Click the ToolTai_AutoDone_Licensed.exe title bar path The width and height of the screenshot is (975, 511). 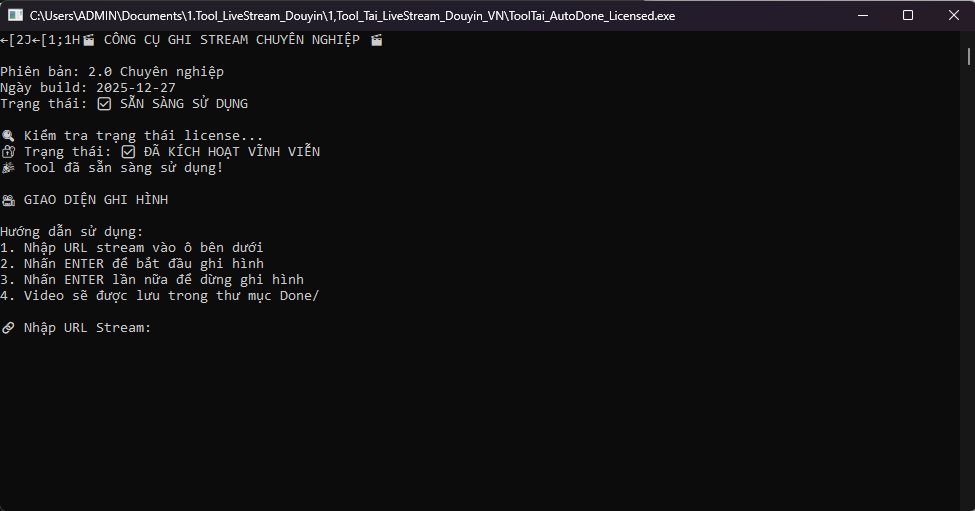coord(352,15)
